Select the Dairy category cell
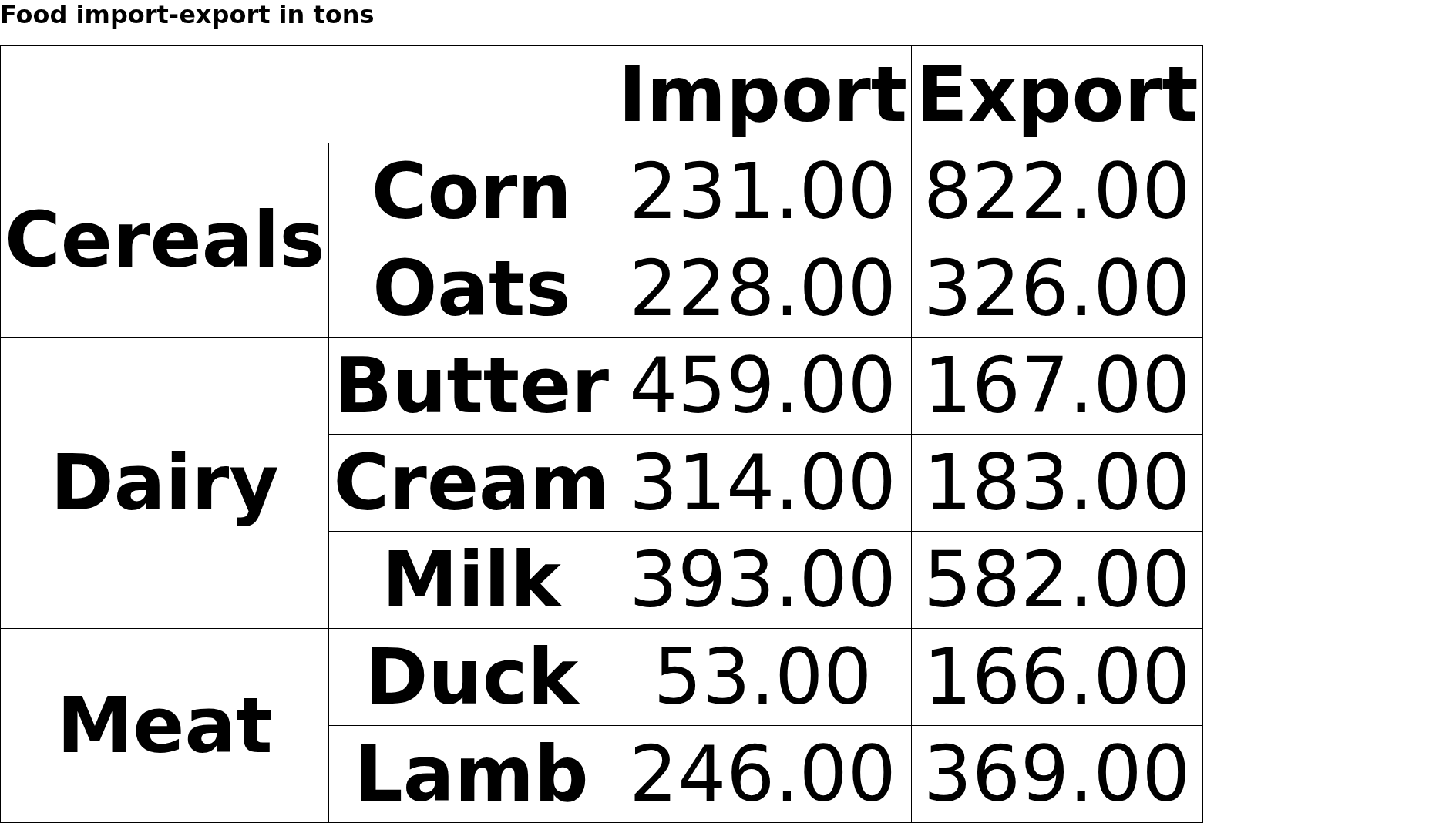 (x=164, y=483)
